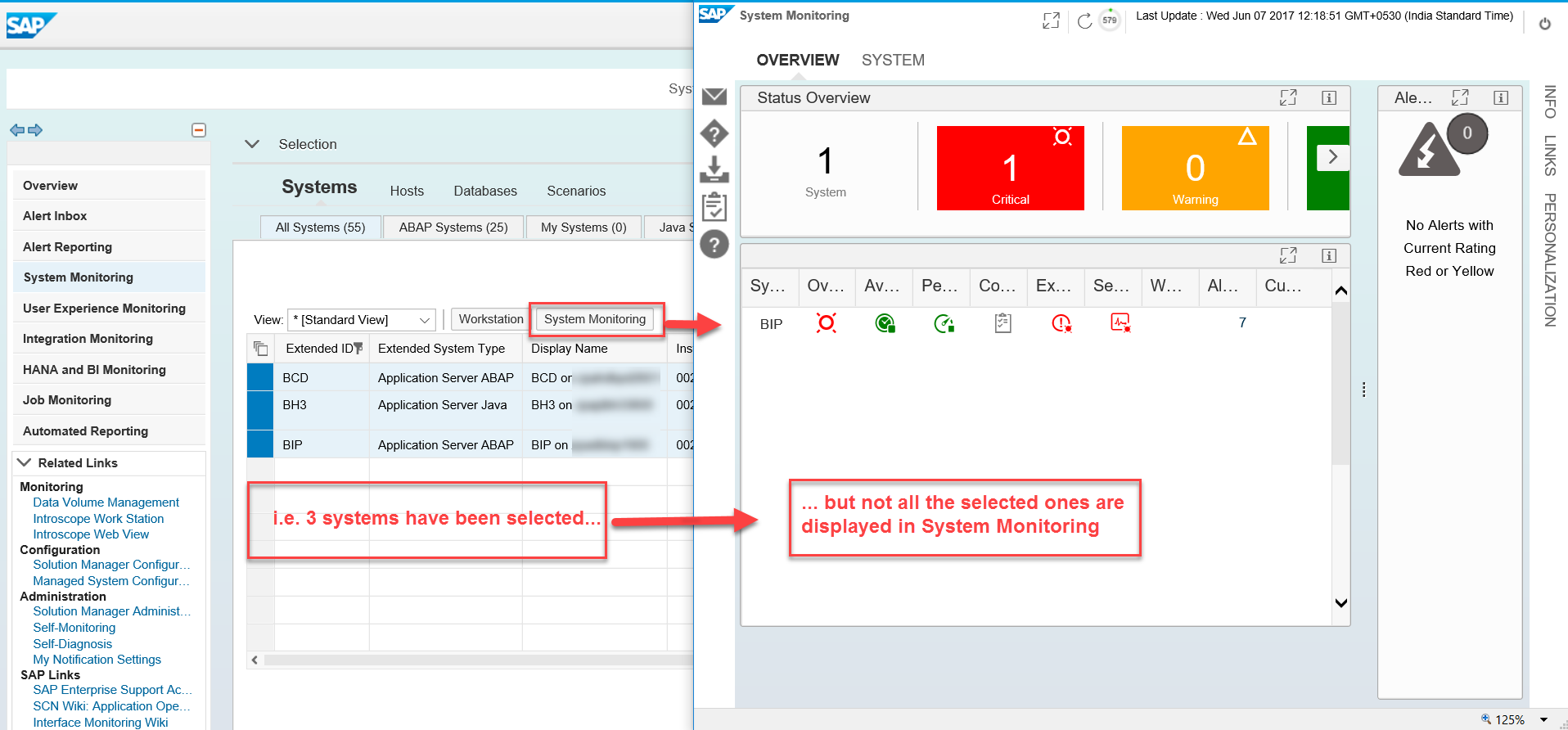The height and width of the screenshot is (730, 1568).
Task: Open the Introscope Web View link
Action: 91,534
